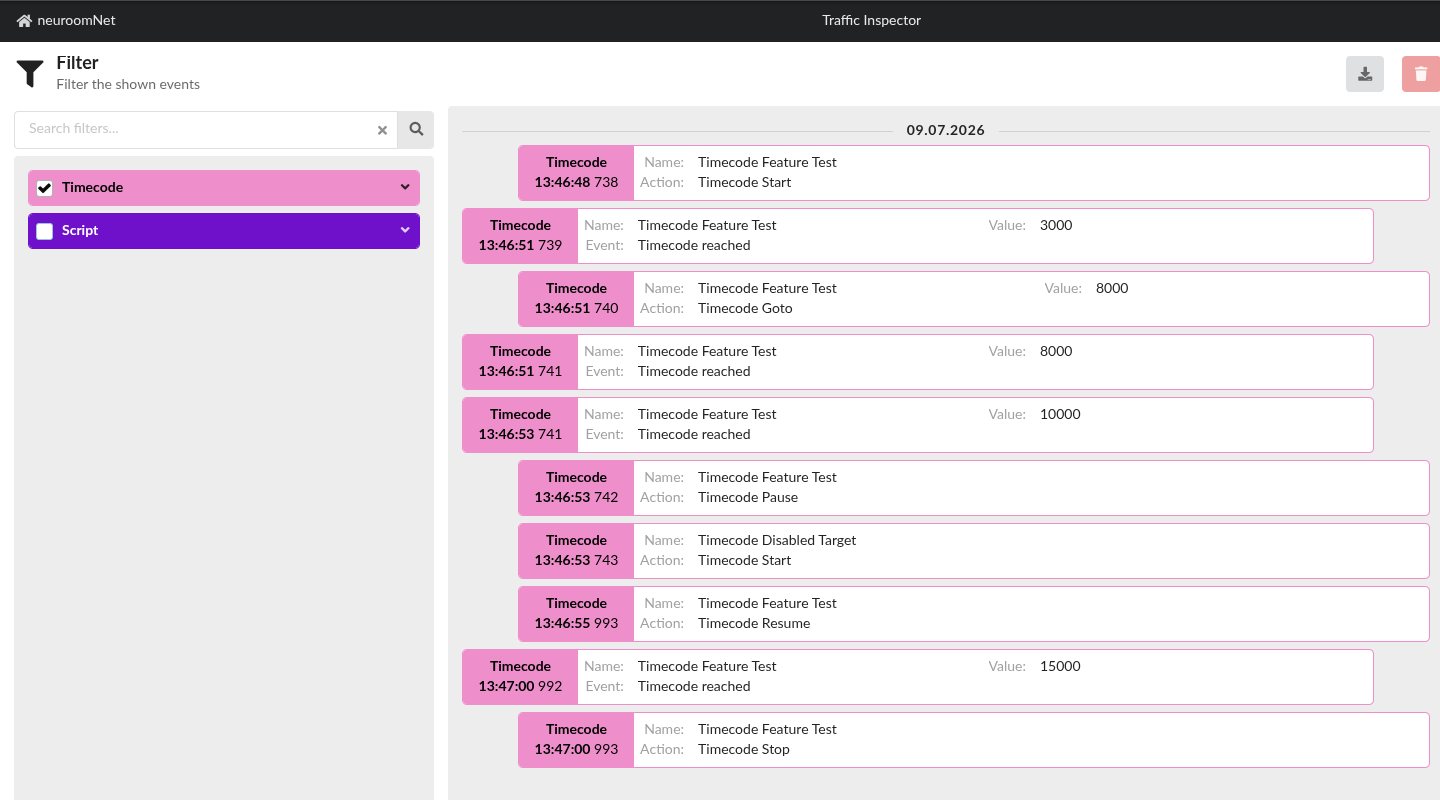Expand the Timecode filter chevron
Viewport: 1440px width, 800px height.
[405, 187]
